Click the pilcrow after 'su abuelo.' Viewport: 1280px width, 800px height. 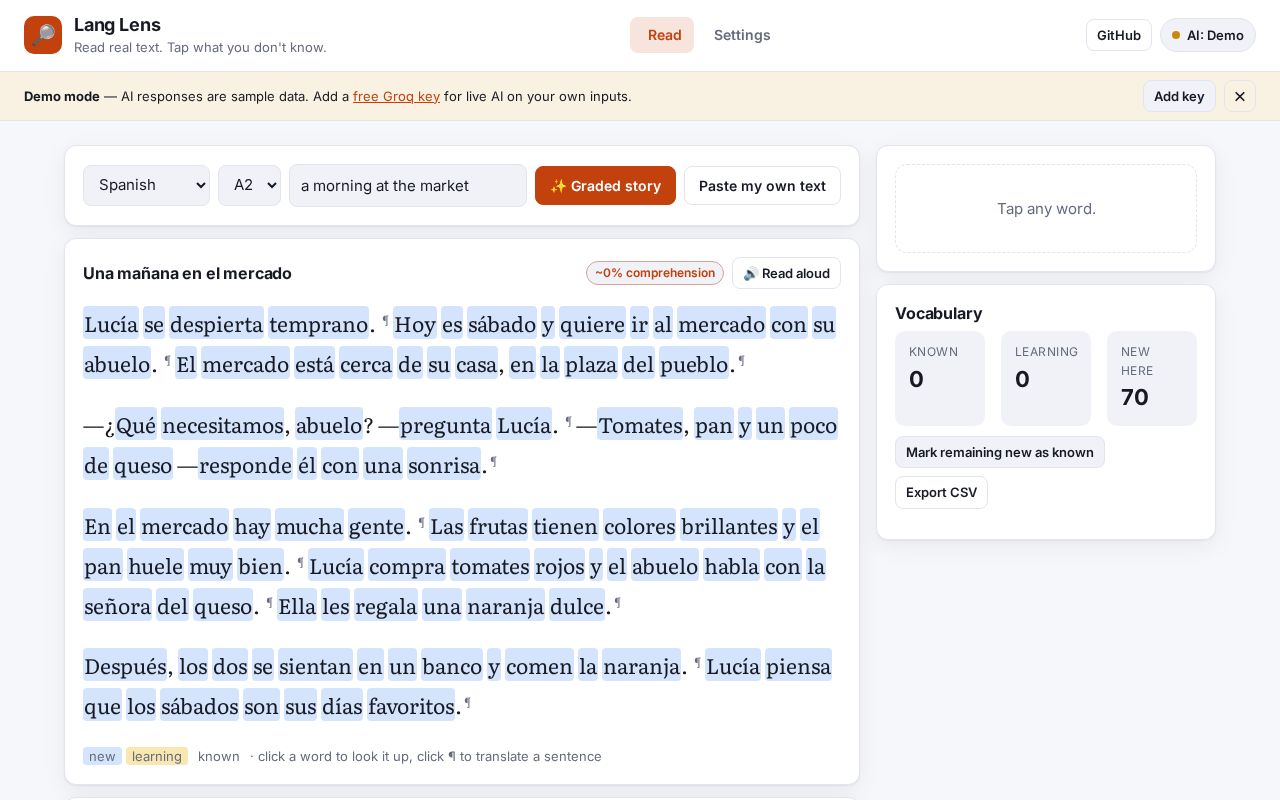click(x=167, y=361)
